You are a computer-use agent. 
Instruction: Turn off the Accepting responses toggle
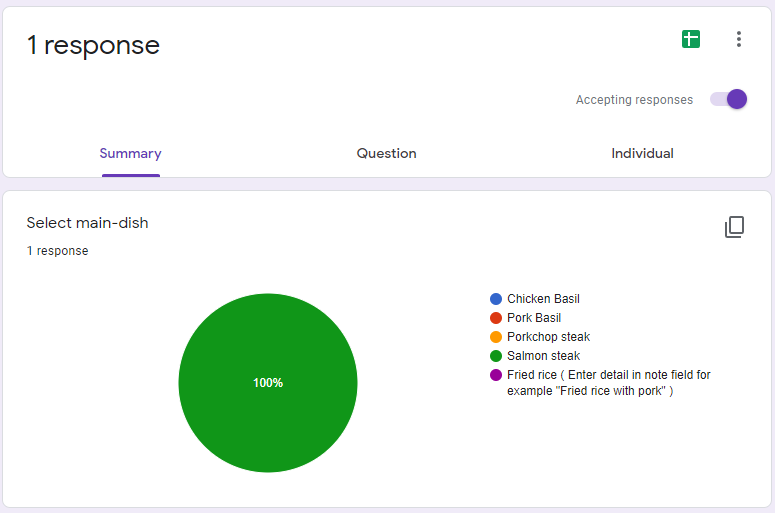[x=728, y=99]
